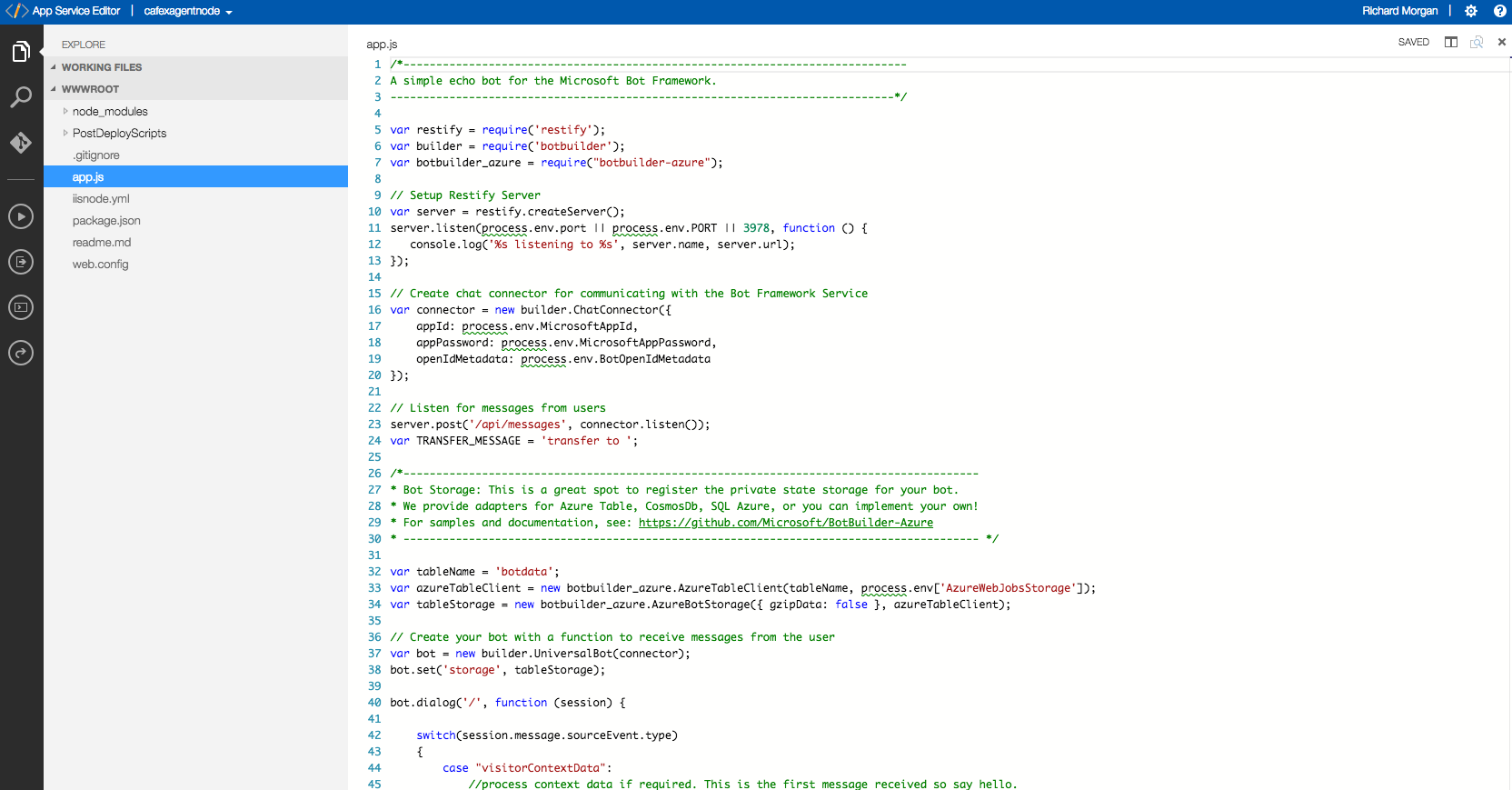Click the preview icon next to split editor

tap(1477, 42)
